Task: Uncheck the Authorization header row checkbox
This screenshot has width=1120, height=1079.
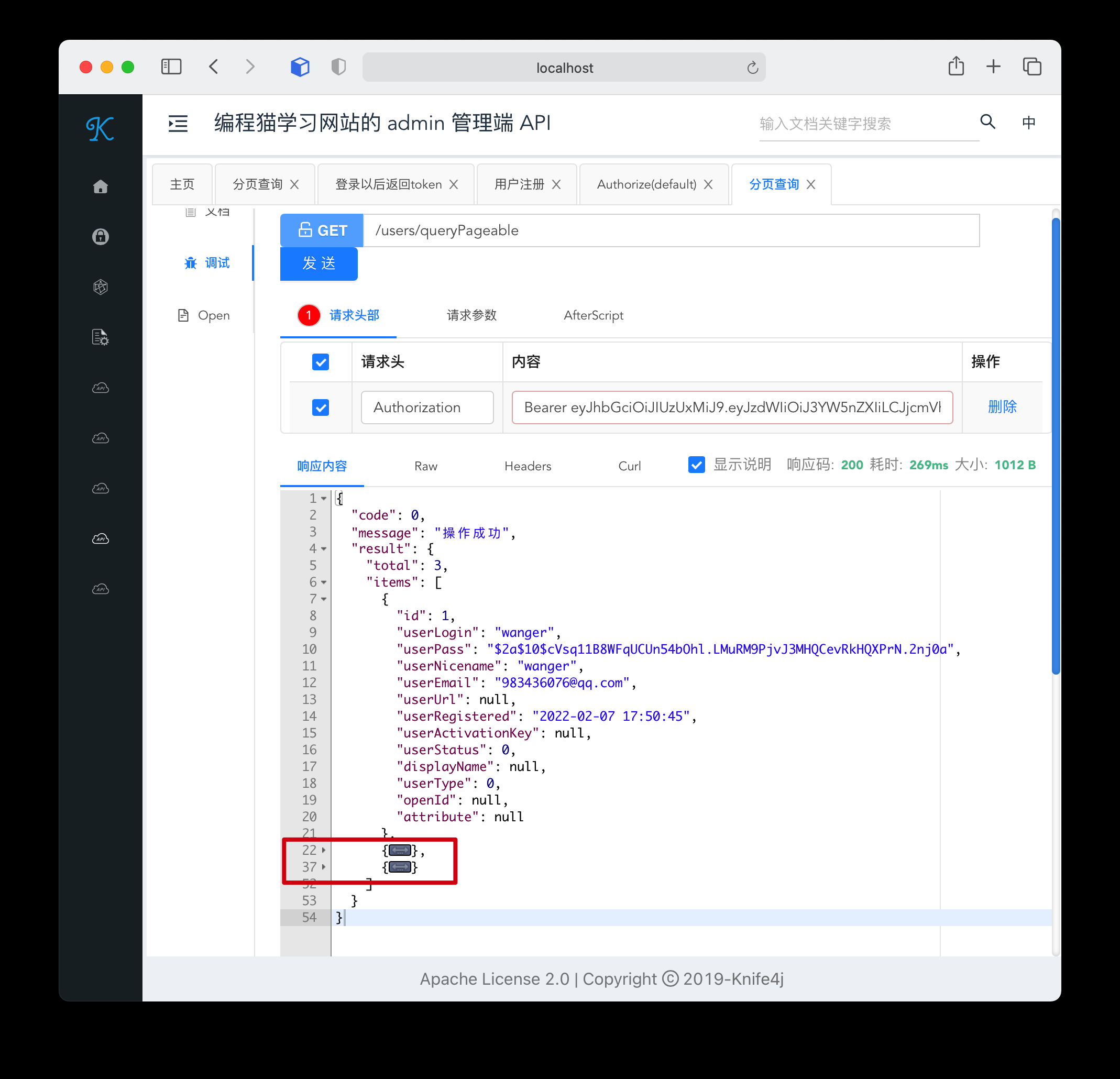Action: [x=321, y=408]
